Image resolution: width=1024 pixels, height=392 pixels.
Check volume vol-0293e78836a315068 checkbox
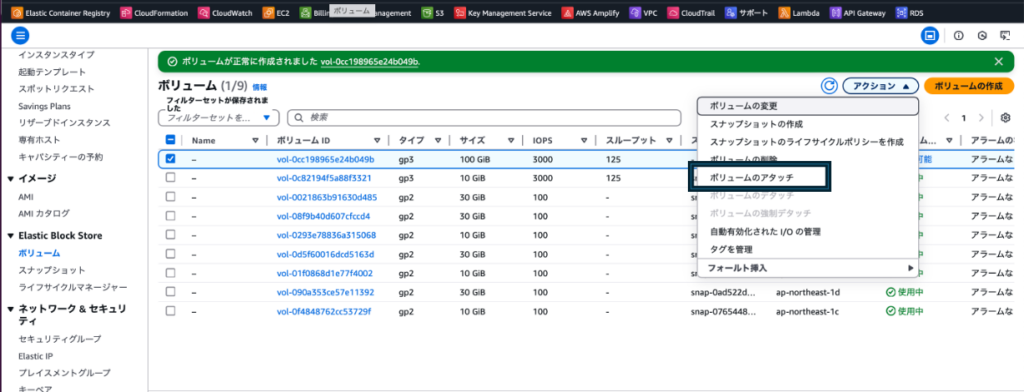click(x=170, y=235)
